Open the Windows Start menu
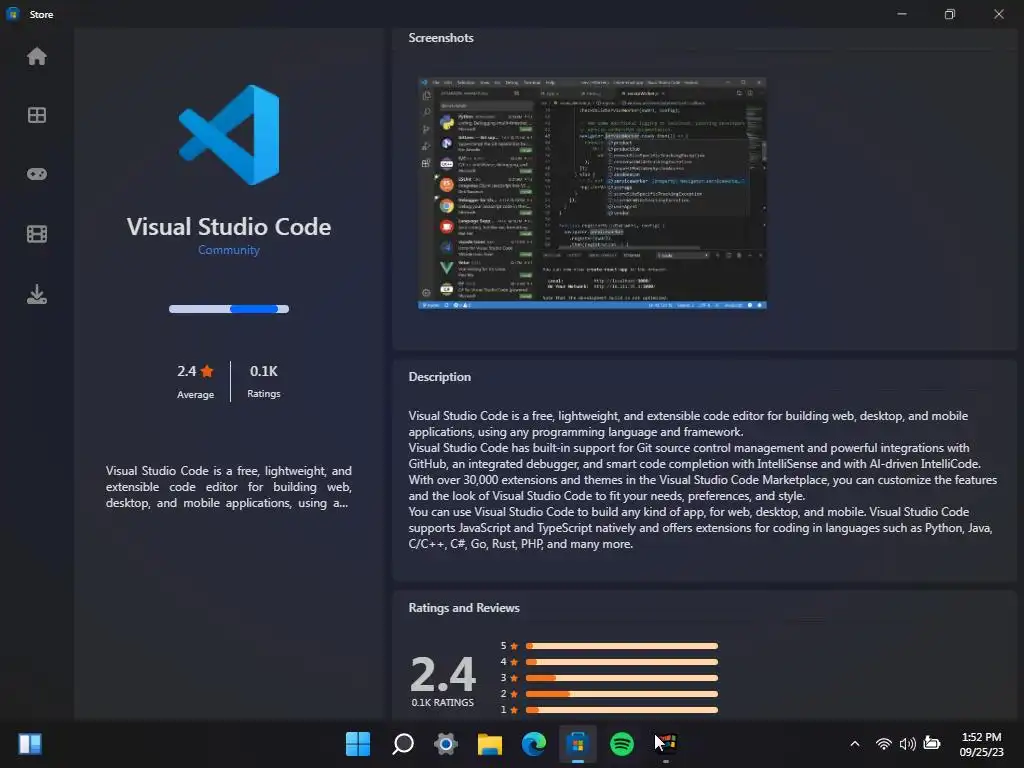Image resolution: width=1024 pixels, height=768 pixels. [358, 744]
